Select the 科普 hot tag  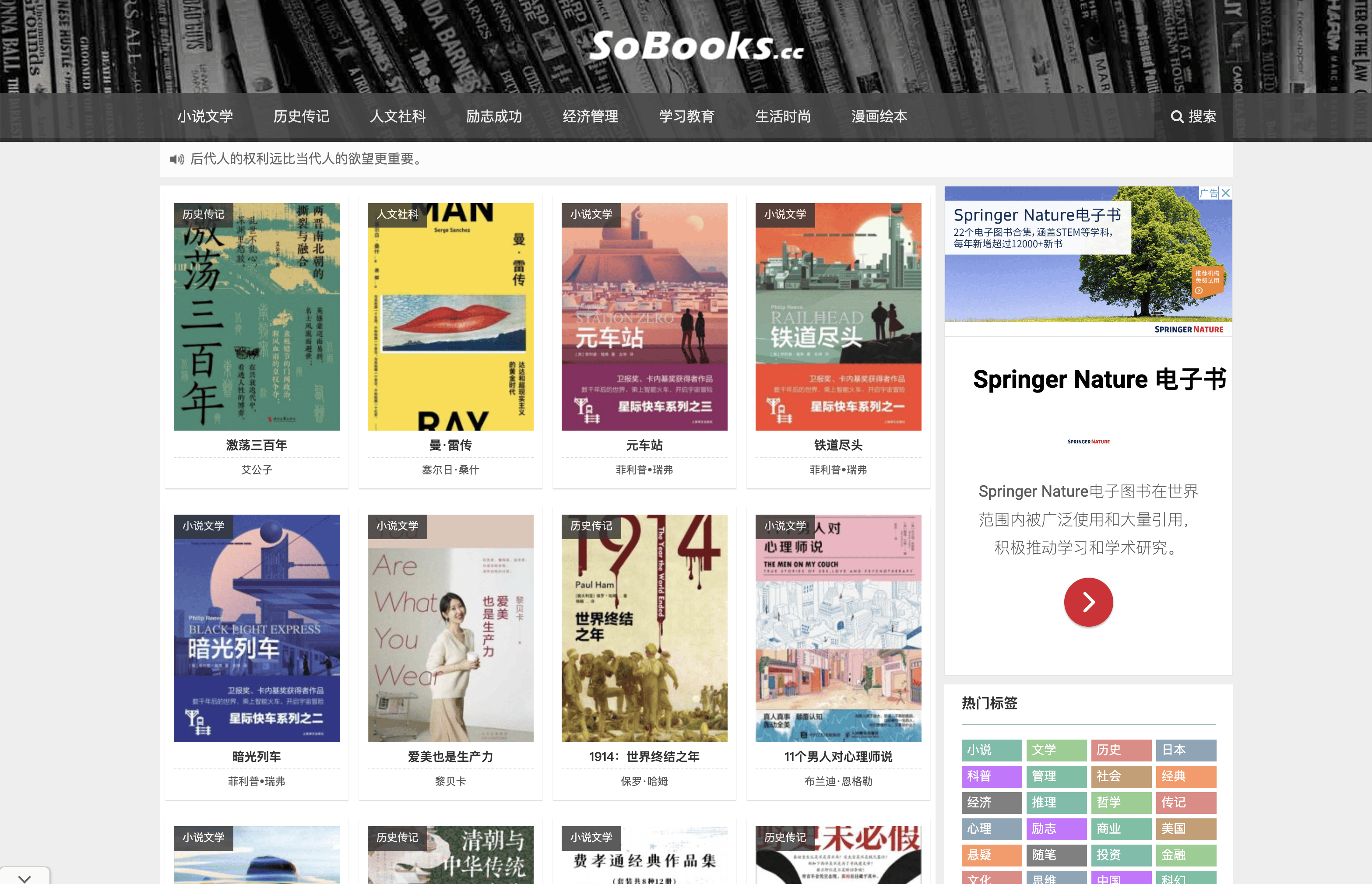(x=992, y=777)
